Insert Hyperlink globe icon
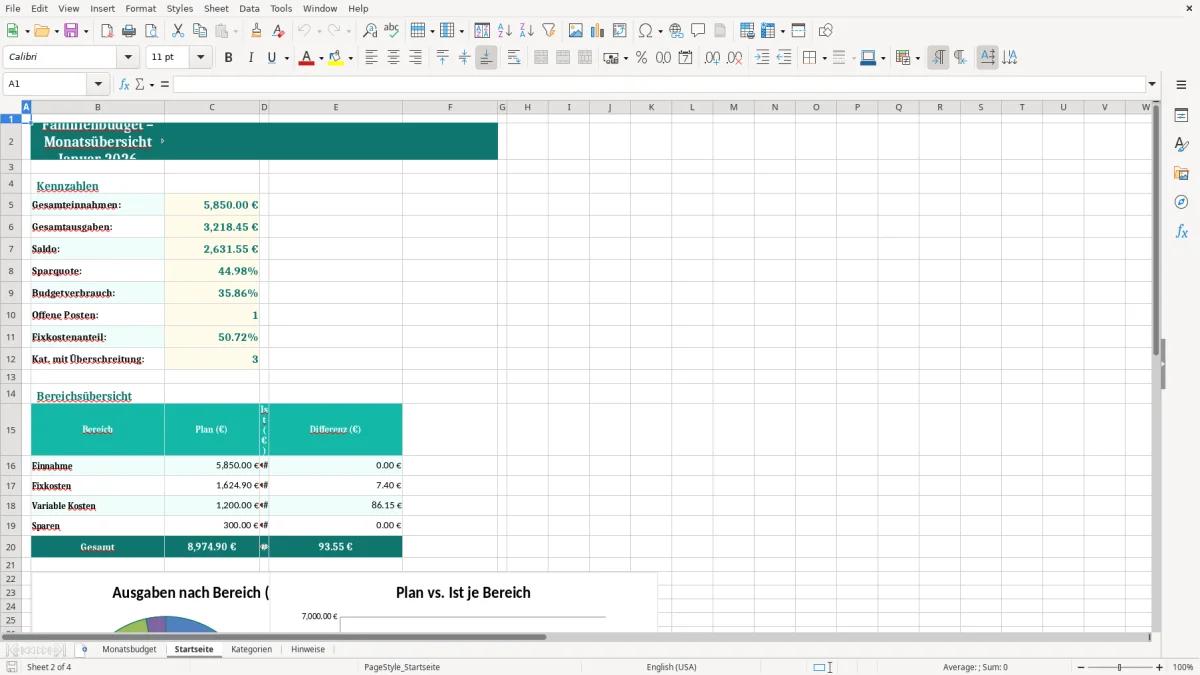The image size is (1200, 675). (x=677, y=31)
